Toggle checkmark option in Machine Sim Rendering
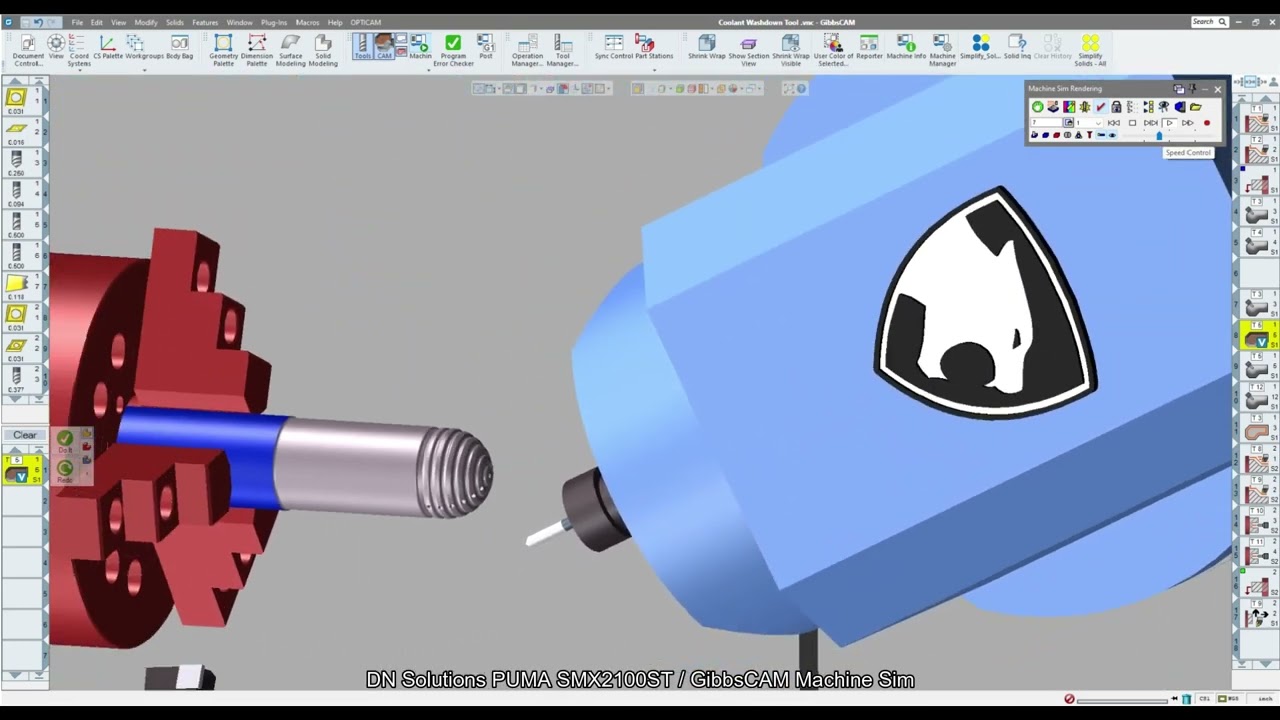The image size is (1280, 720). point(1101,107)
